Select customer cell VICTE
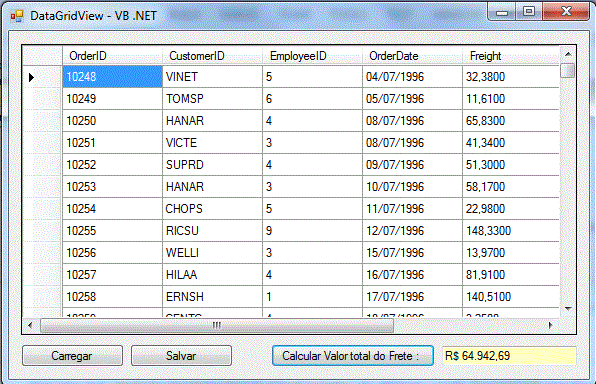Screen dimensions: 596x384 212,143
